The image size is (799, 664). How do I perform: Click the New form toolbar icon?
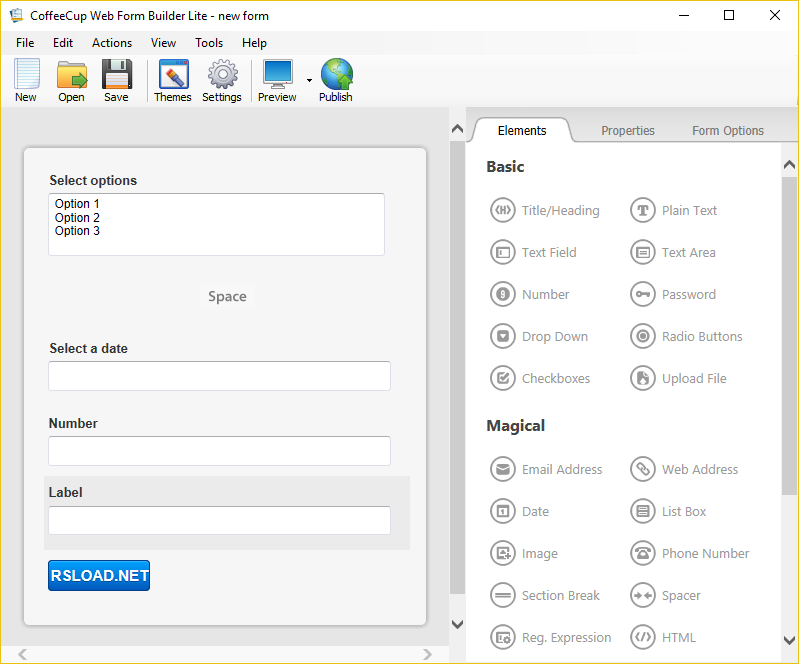(x=26, y=80)
